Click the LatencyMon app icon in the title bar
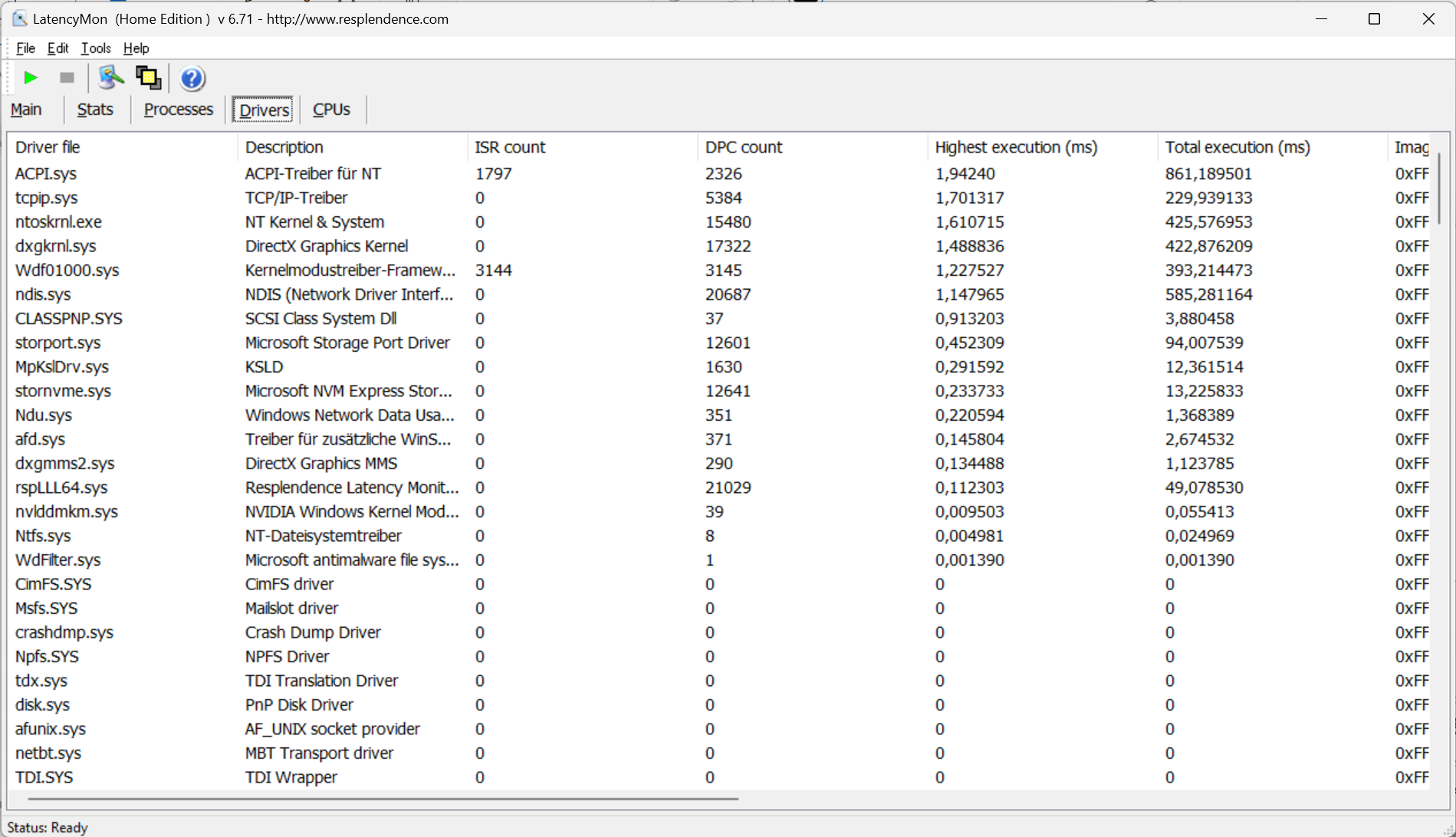1456x837 pixels. pos(19,18)
